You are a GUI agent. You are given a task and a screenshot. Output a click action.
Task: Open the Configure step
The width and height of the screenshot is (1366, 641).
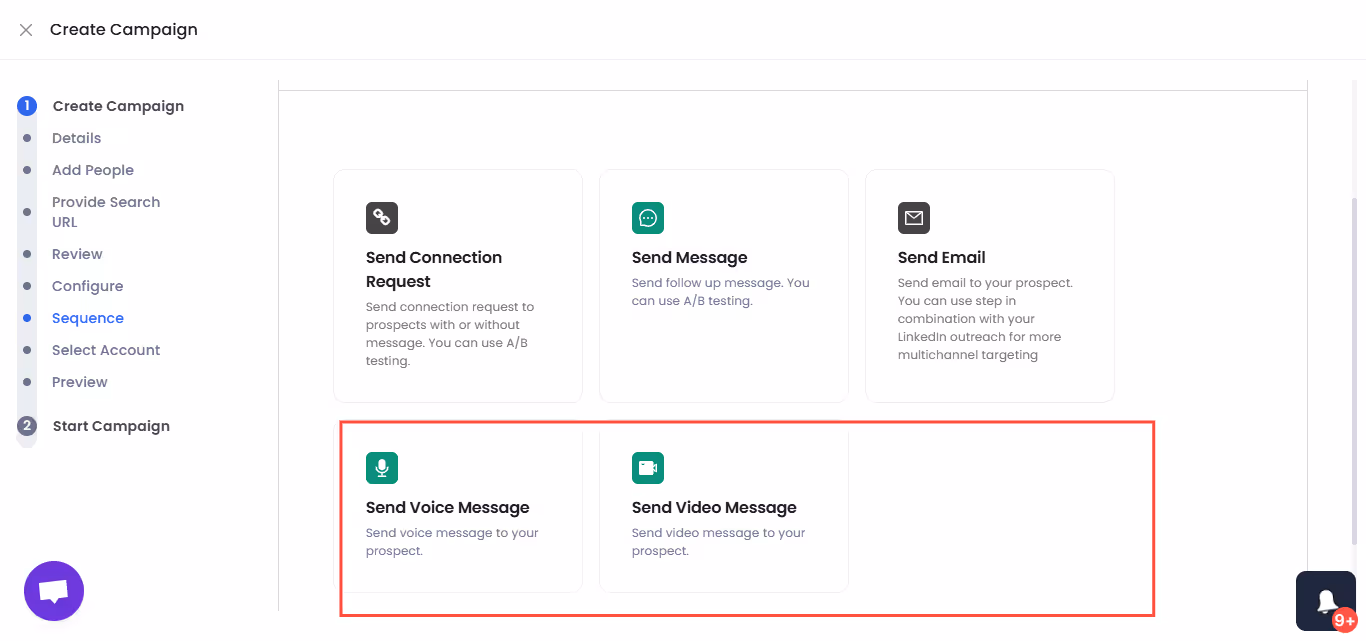pyautogui.click(x=87, y=285)
